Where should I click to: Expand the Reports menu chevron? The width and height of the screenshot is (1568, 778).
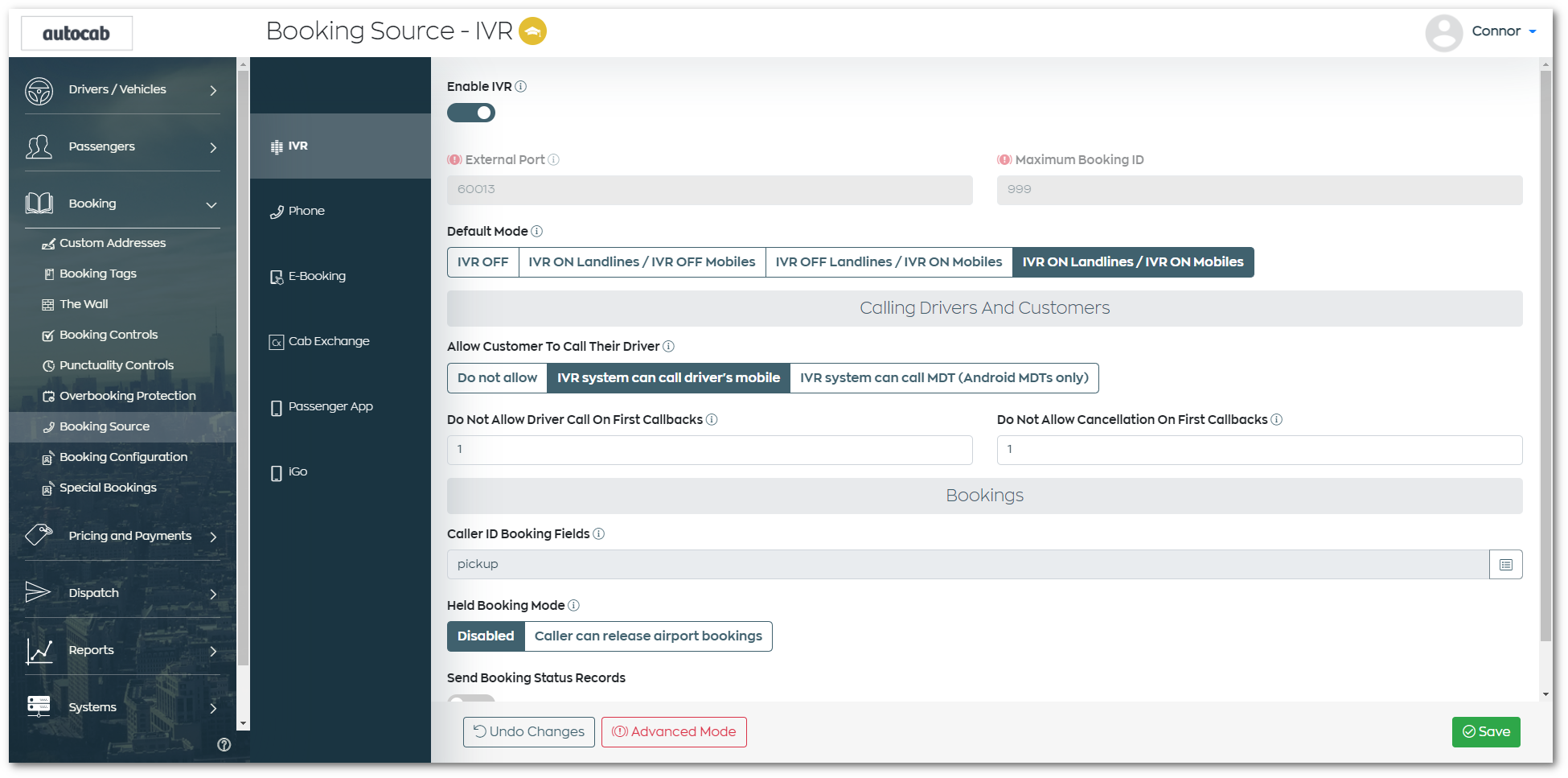213,651
